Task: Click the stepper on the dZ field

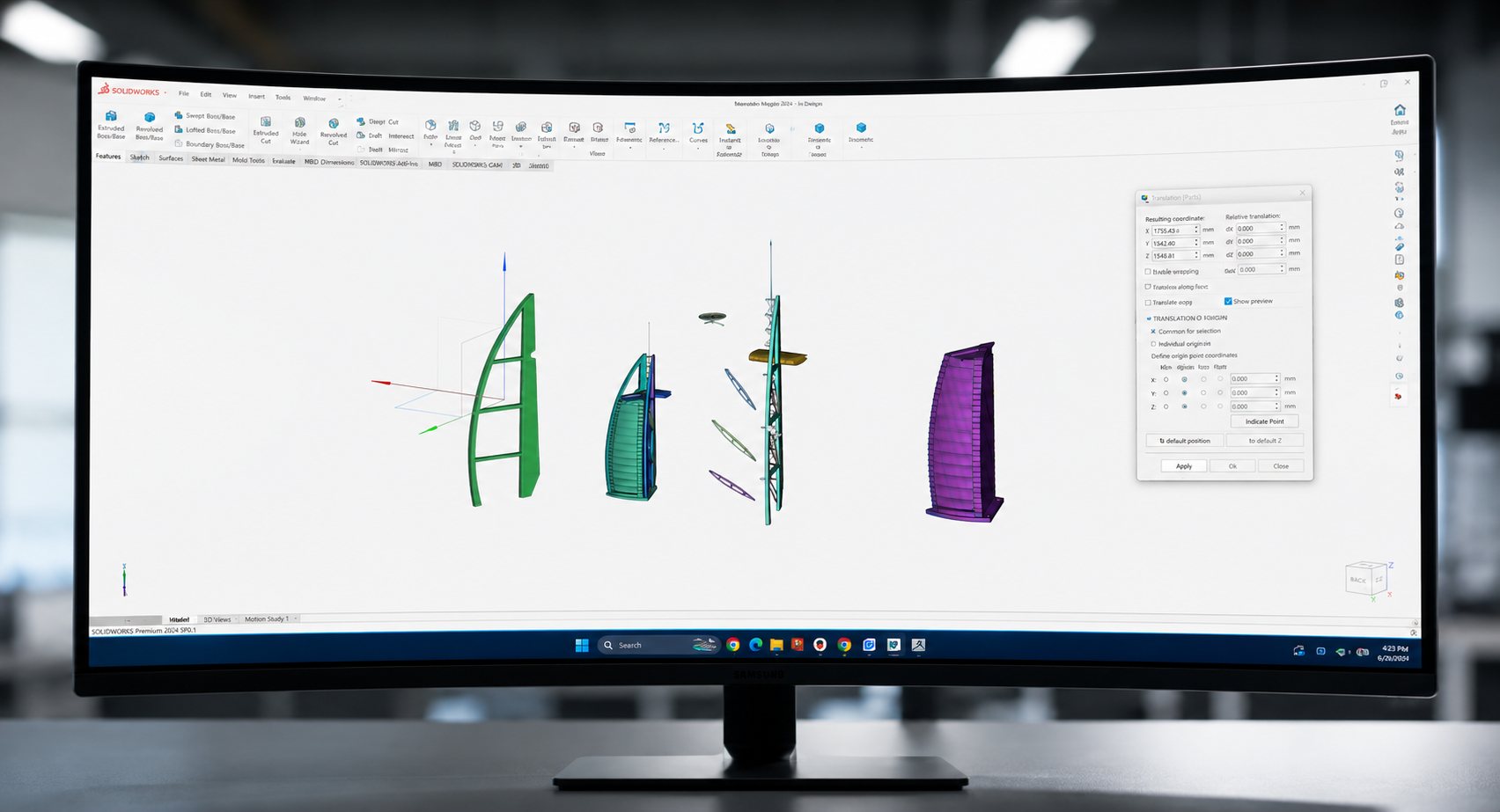Action: (1282, 253)
